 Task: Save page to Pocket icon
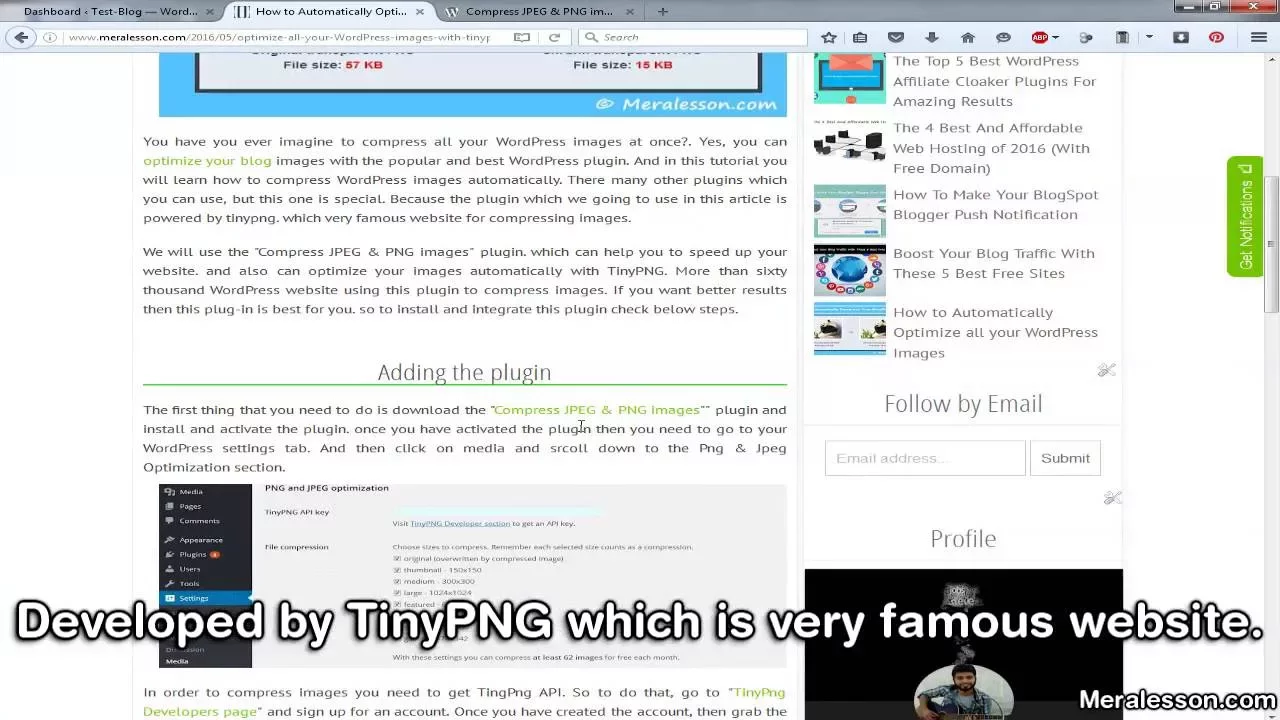pyautogui.click(x=896, y=37)
